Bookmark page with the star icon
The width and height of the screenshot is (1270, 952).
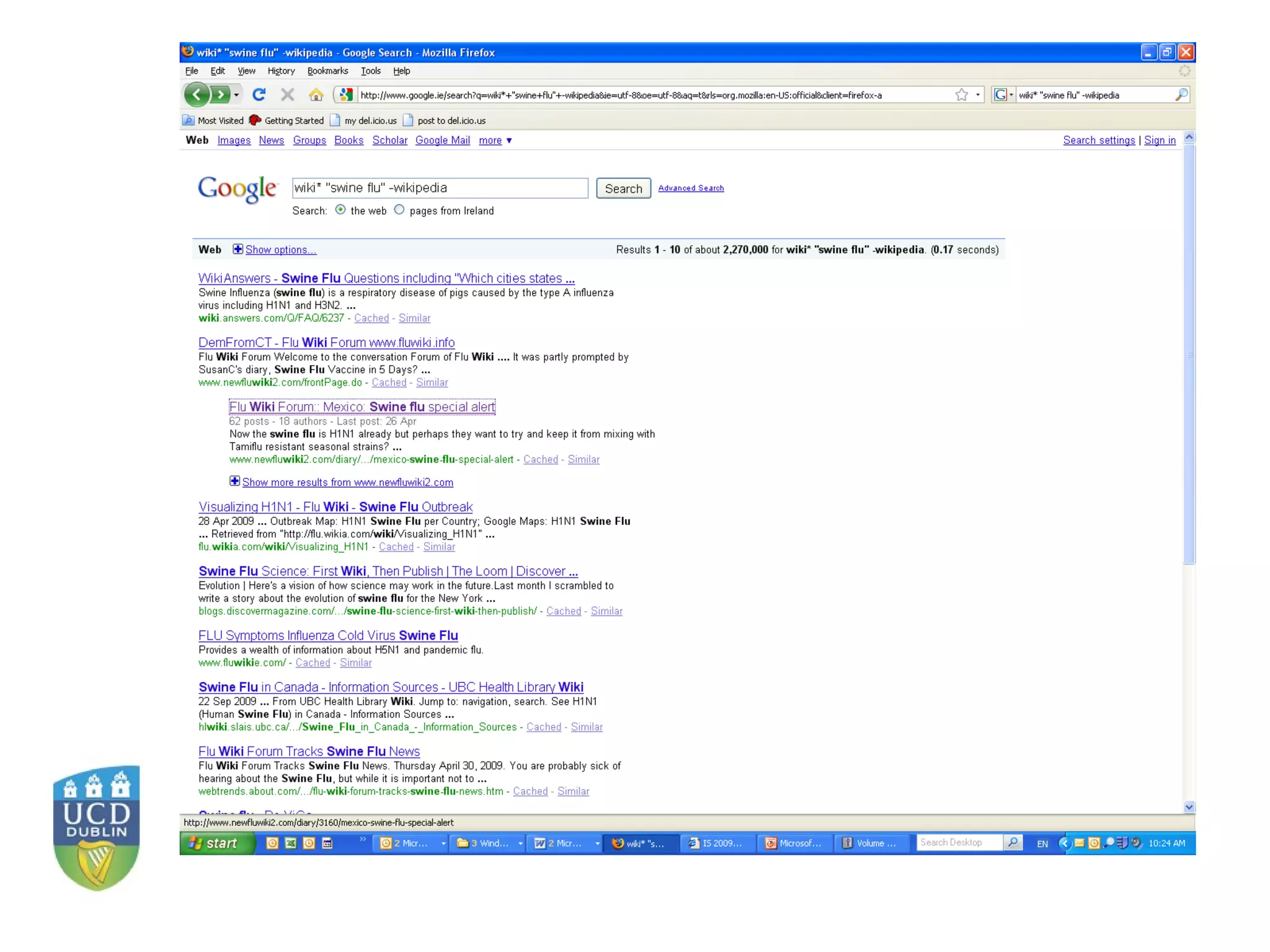coord(961,95)
